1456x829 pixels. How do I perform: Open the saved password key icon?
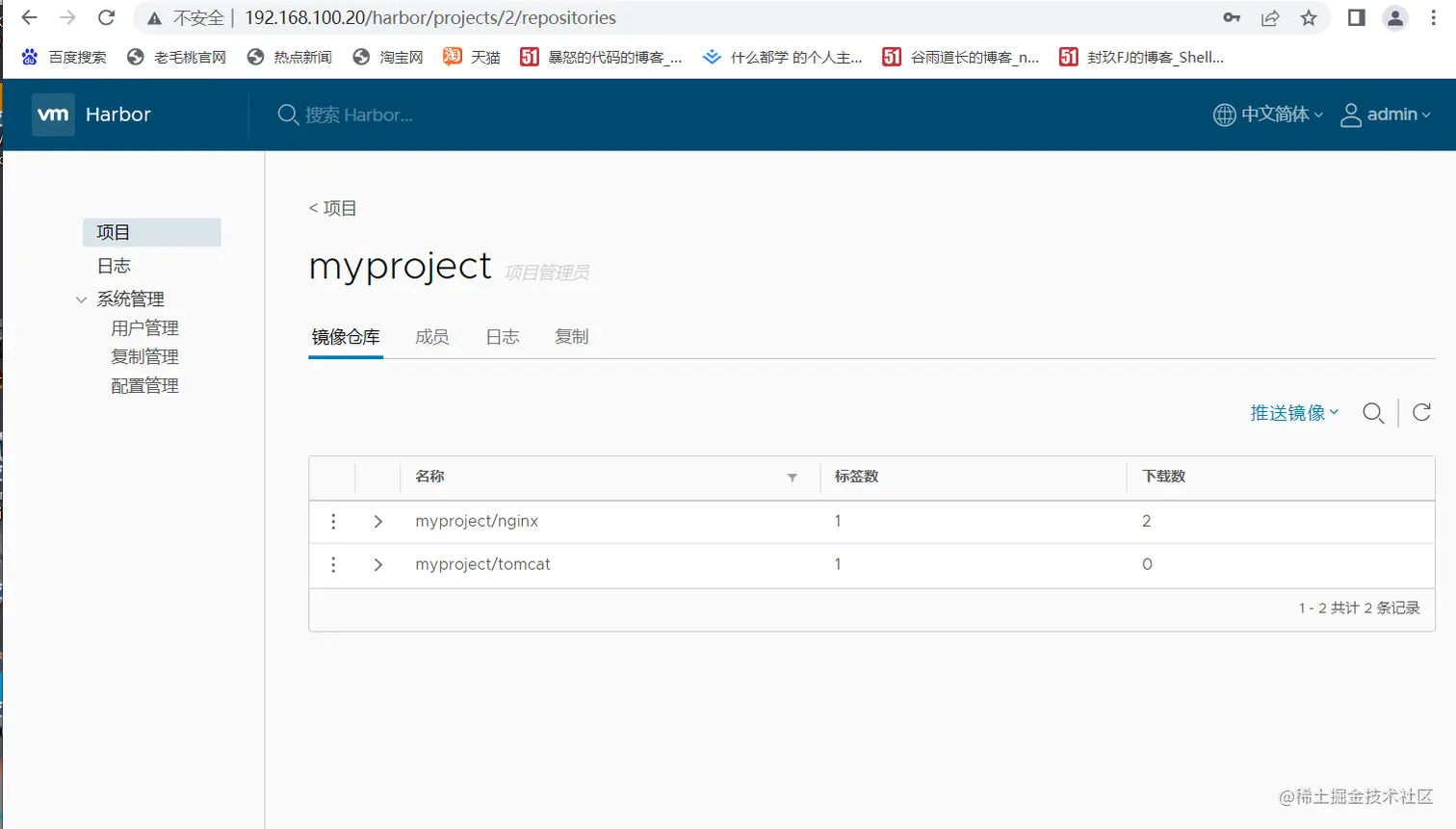coord(1232,17)
